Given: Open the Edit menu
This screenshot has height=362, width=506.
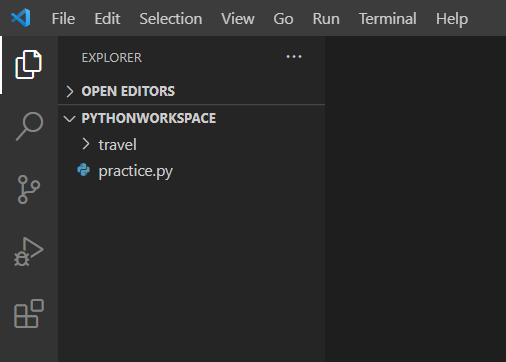Looking at the screenshot, I should [107, 19].
